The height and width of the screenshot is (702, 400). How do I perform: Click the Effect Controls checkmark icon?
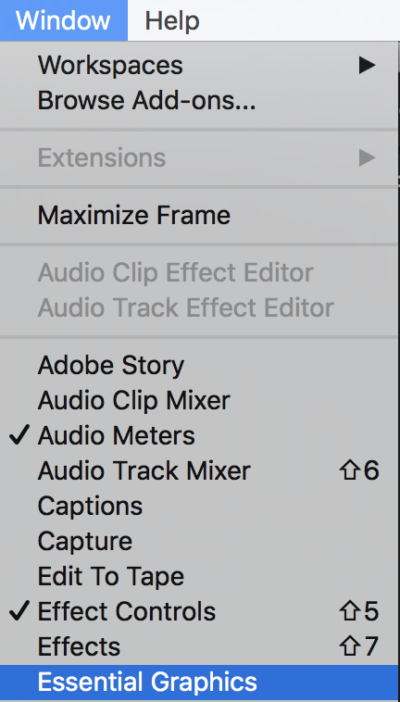[19, 611]
